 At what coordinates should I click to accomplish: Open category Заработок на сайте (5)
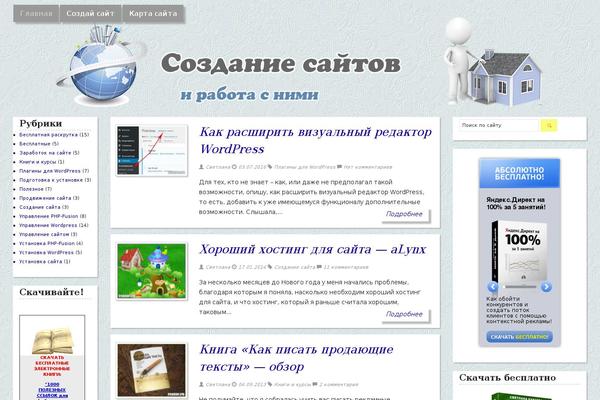[49, 153]
